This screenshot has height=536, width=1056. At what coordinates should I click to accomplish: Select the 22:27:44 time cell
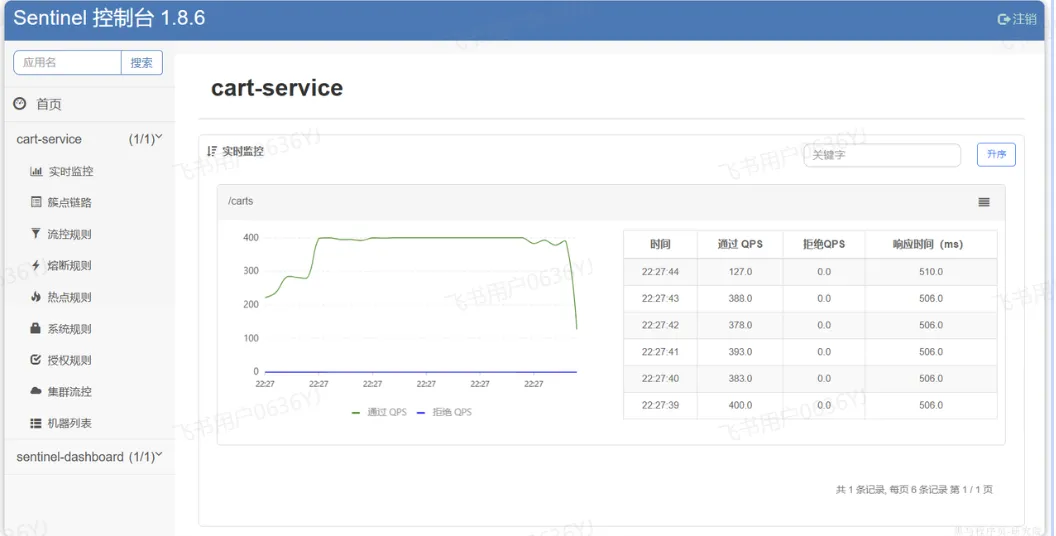[660, 272]
